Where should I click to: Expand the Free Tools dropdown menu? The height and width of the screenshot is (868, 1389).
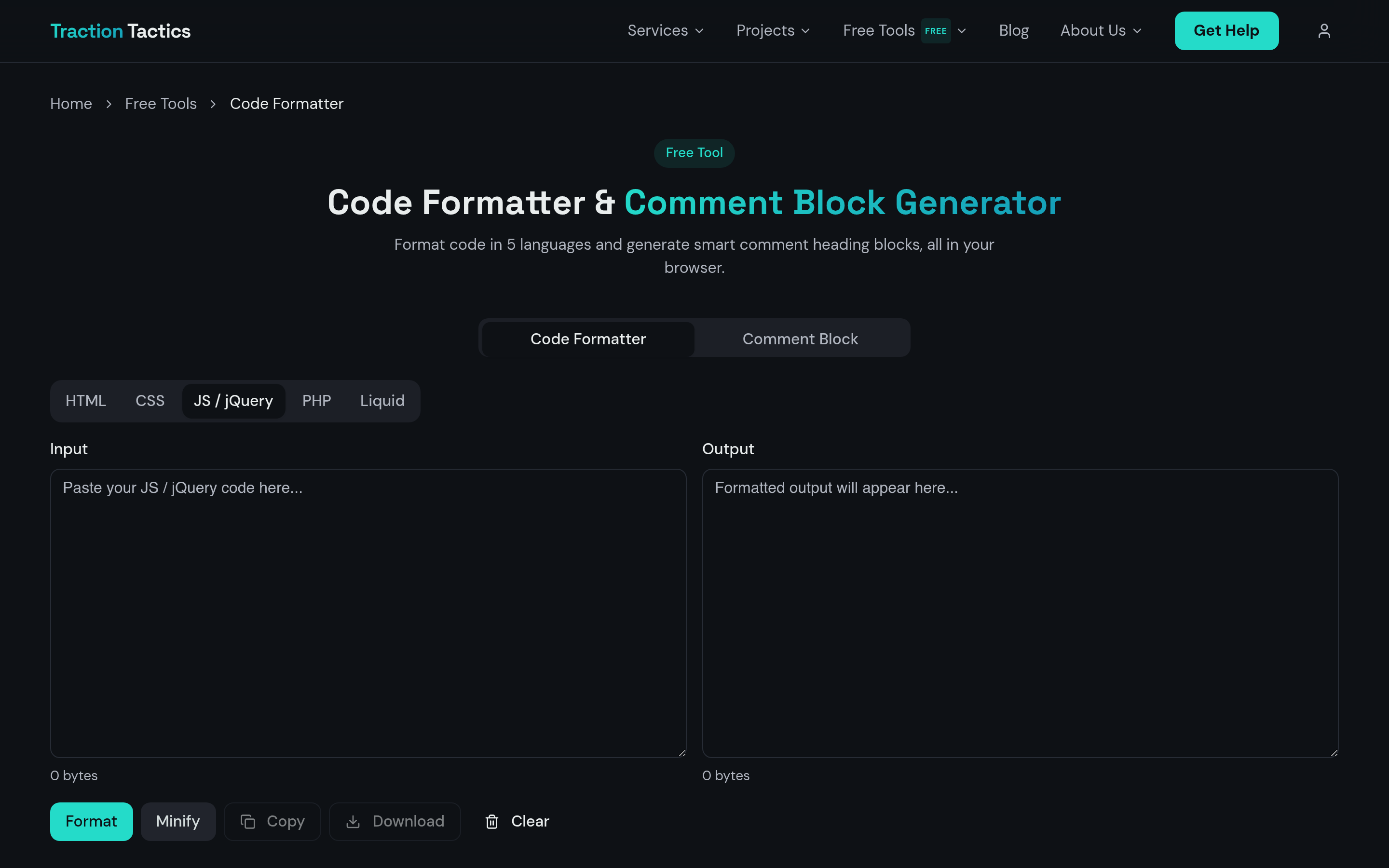(x=905, y=31)
